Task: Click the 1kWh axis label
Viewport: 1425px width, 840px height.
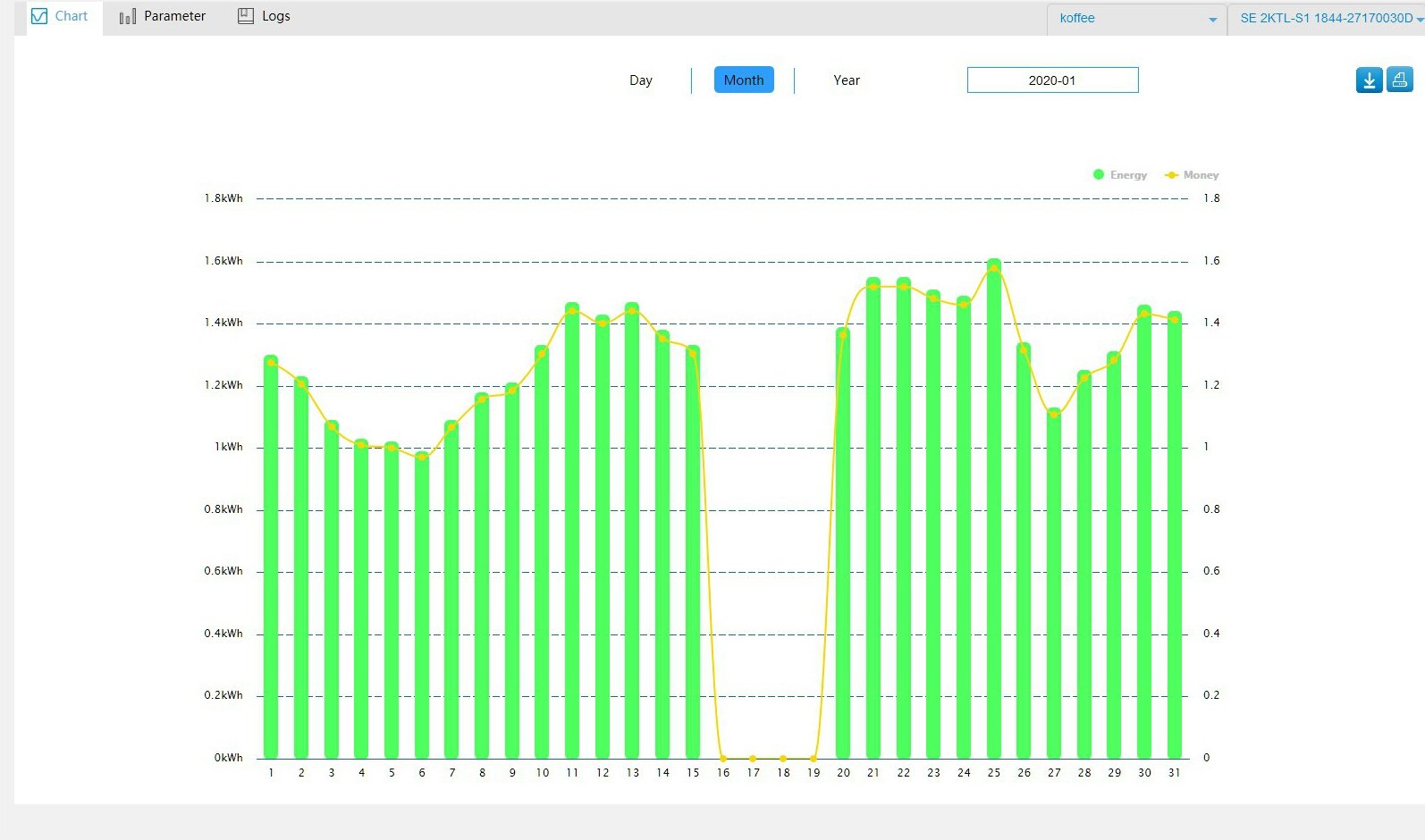Action: 229,447
